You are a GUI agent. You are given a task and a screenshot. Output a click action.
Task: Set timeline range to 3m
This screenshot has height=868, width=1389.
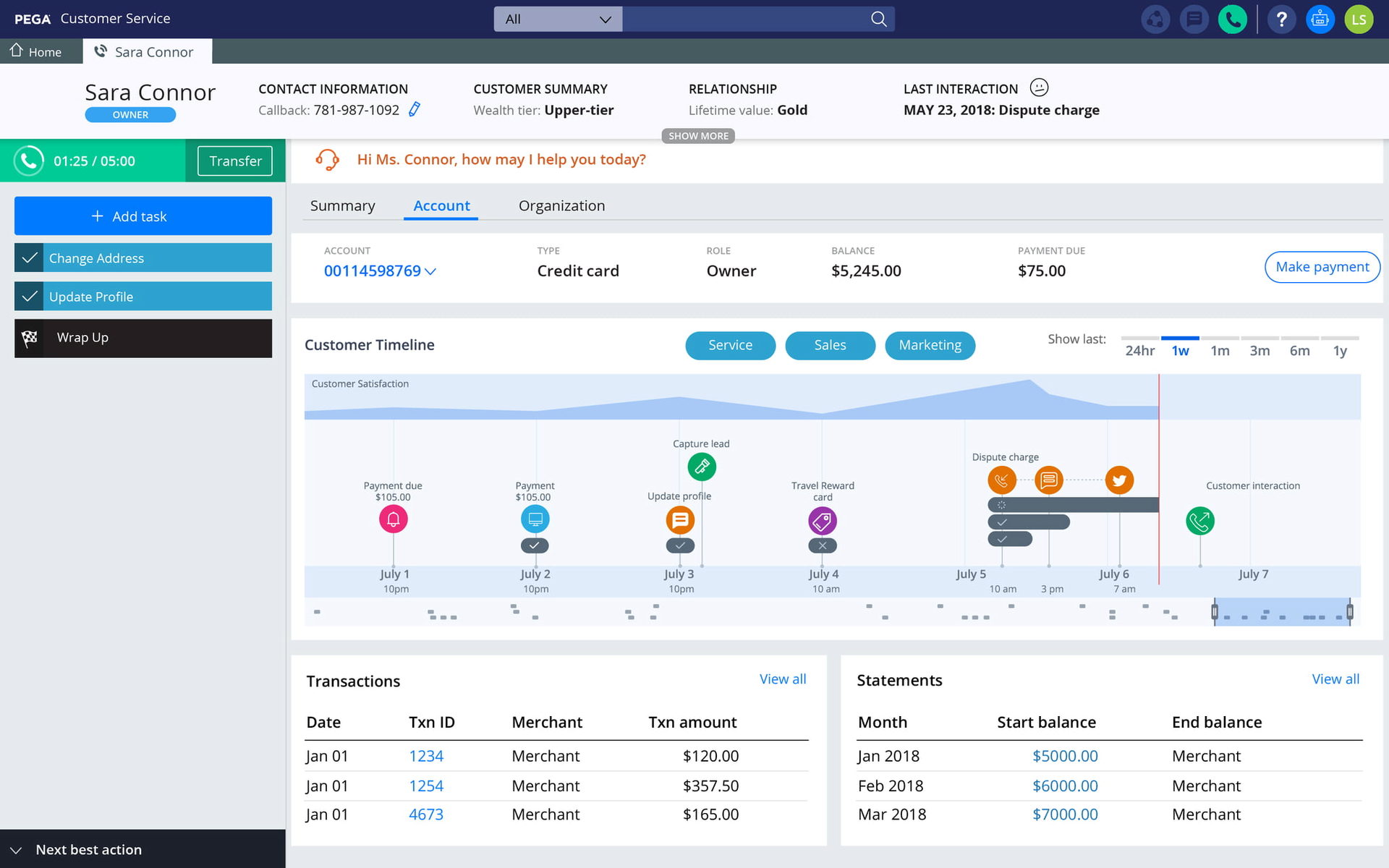point(1260,351)
